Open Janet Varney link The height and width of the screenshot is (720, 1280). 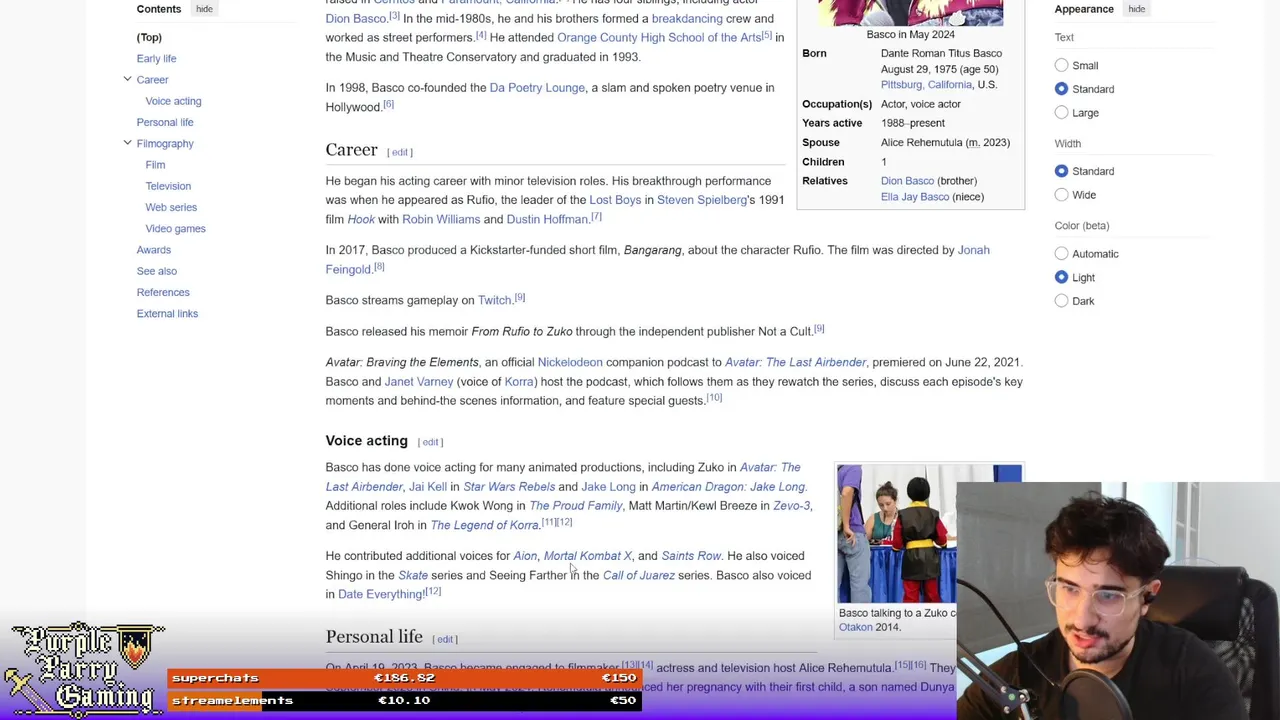[419, 382]
